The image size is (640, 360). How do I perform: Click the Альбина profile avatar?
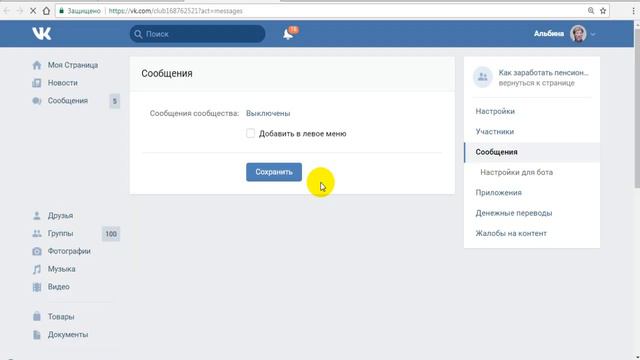pos(578,34)
